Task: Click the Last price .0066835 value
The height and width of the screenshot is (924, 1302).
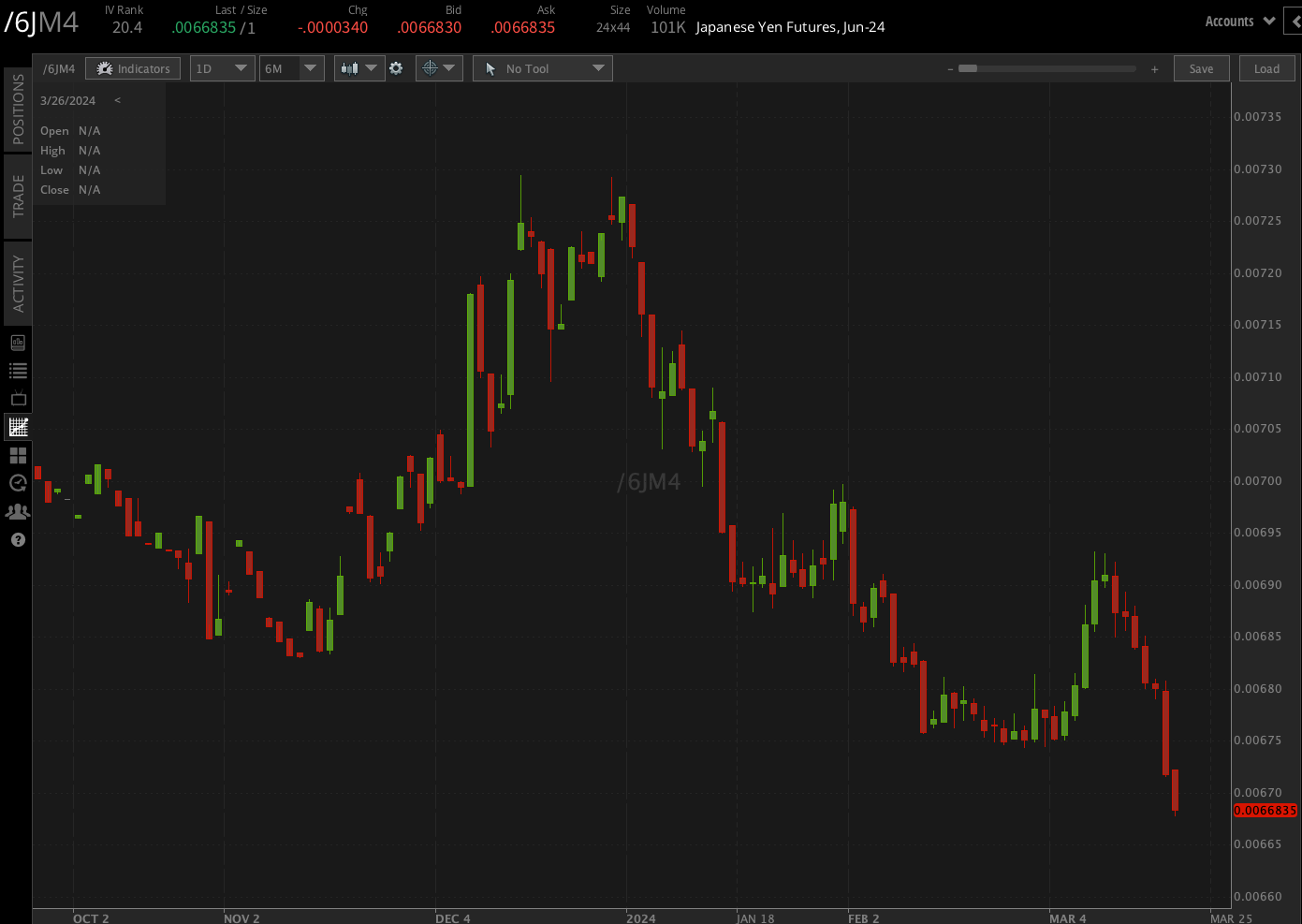Action: coord(204,28)
